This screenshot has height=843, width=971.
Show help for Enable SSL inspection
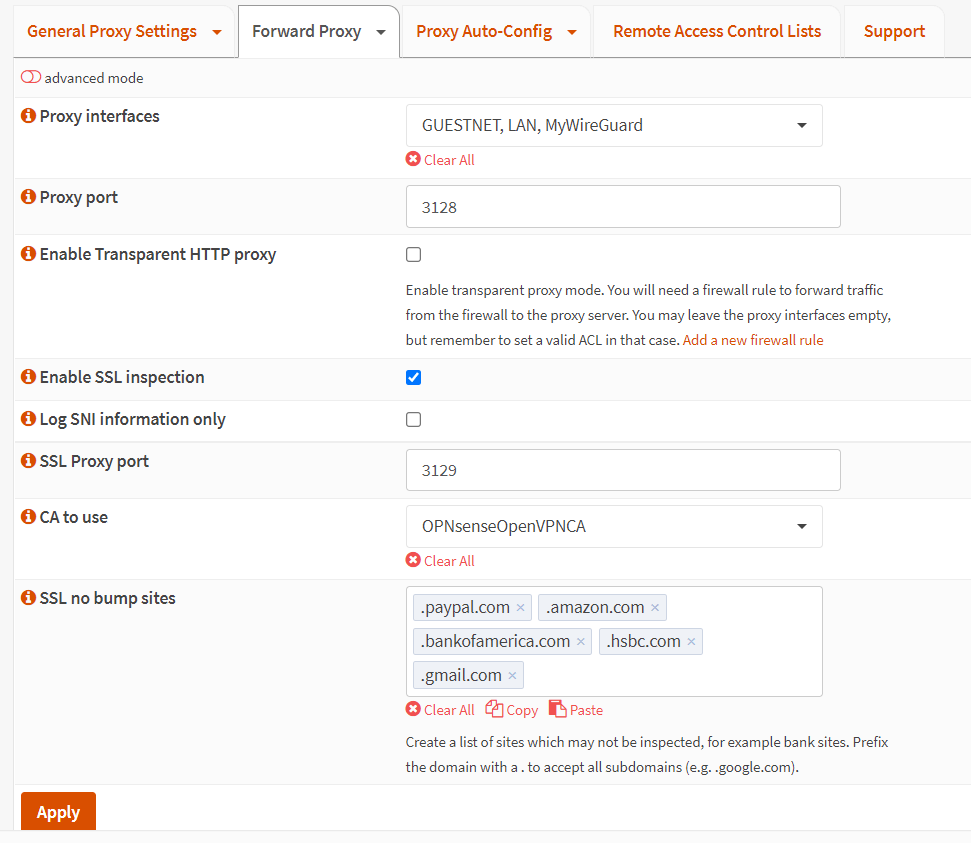click(28, 377)
